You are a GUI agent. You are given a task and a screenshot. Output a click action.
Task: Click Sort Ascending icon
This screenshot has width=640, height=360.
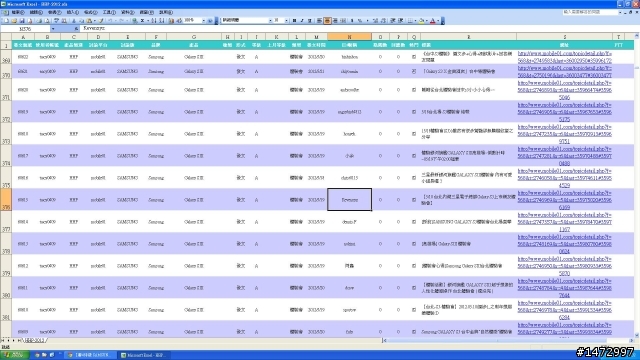(x=154, y=21)
